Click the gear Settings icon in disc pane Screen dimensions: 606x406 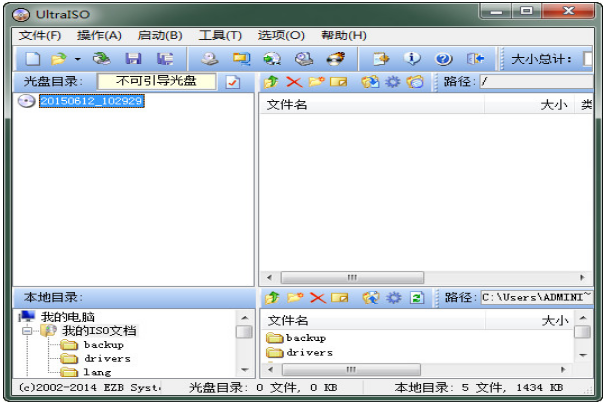[x=393, y=82]
